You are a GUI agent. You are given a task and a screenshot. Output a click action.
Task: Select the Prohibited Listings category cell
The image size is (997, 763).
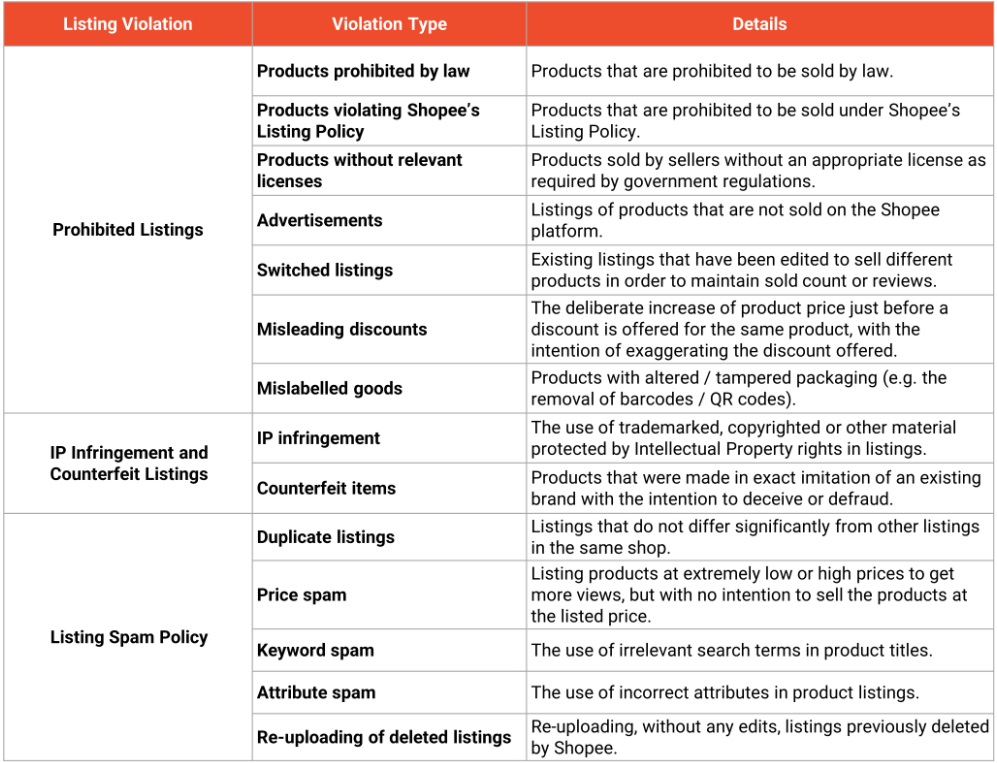tap(128, 230)
